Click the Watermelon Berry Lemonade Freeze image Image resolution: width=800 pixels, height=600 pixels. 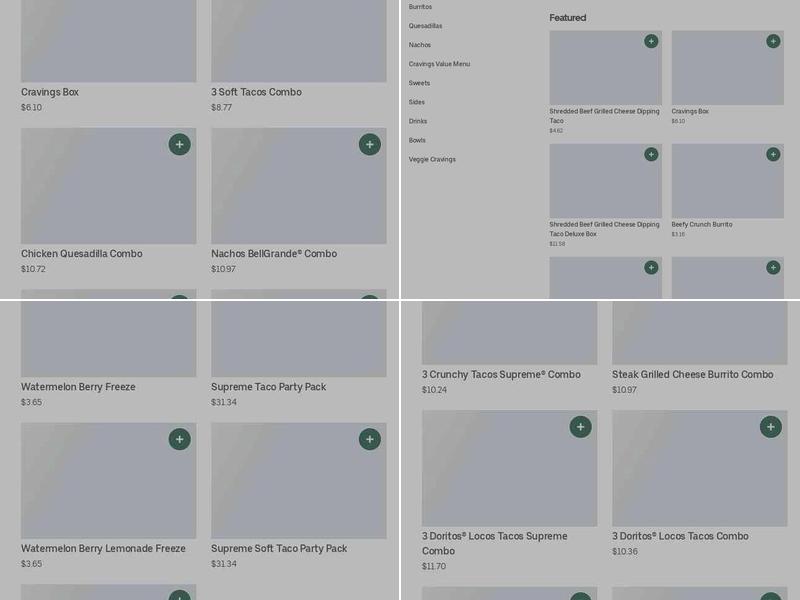click(109, 481)
